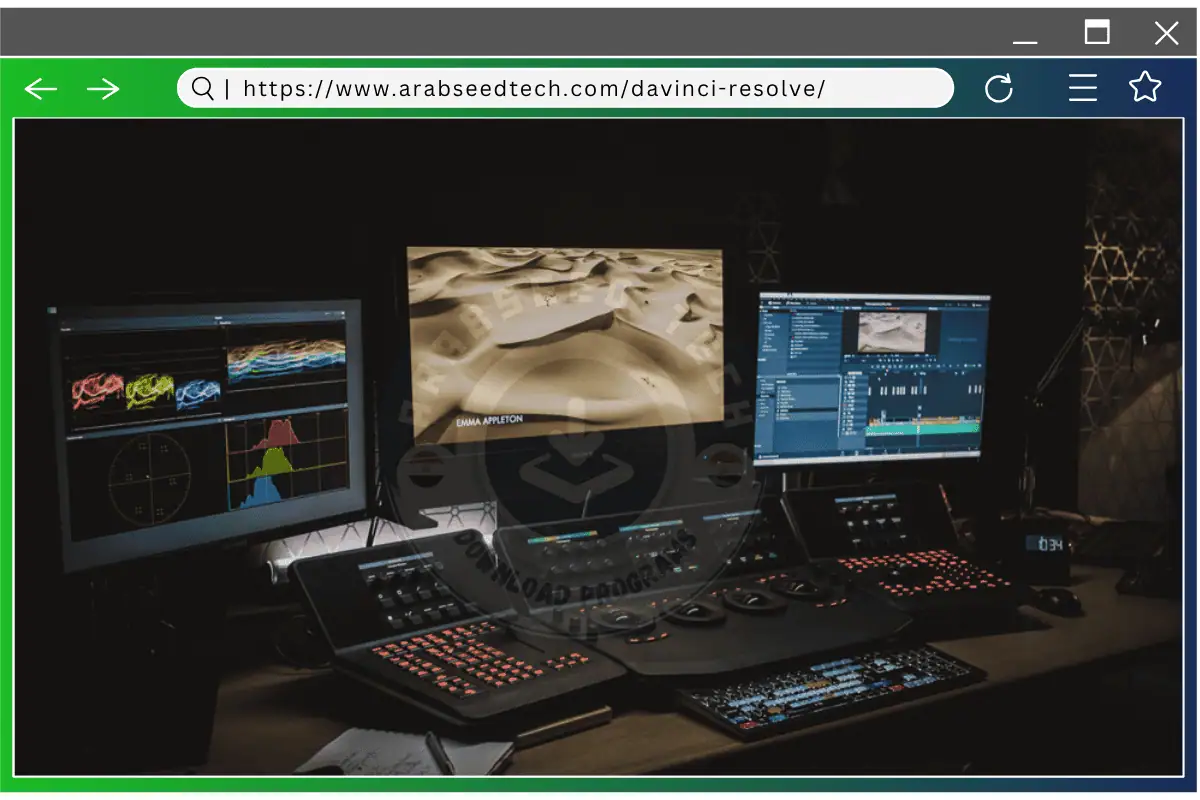Click the EMMA APPLETON caption on the viewer
The width and height of the screenshot is (1200, 800).
489,420
